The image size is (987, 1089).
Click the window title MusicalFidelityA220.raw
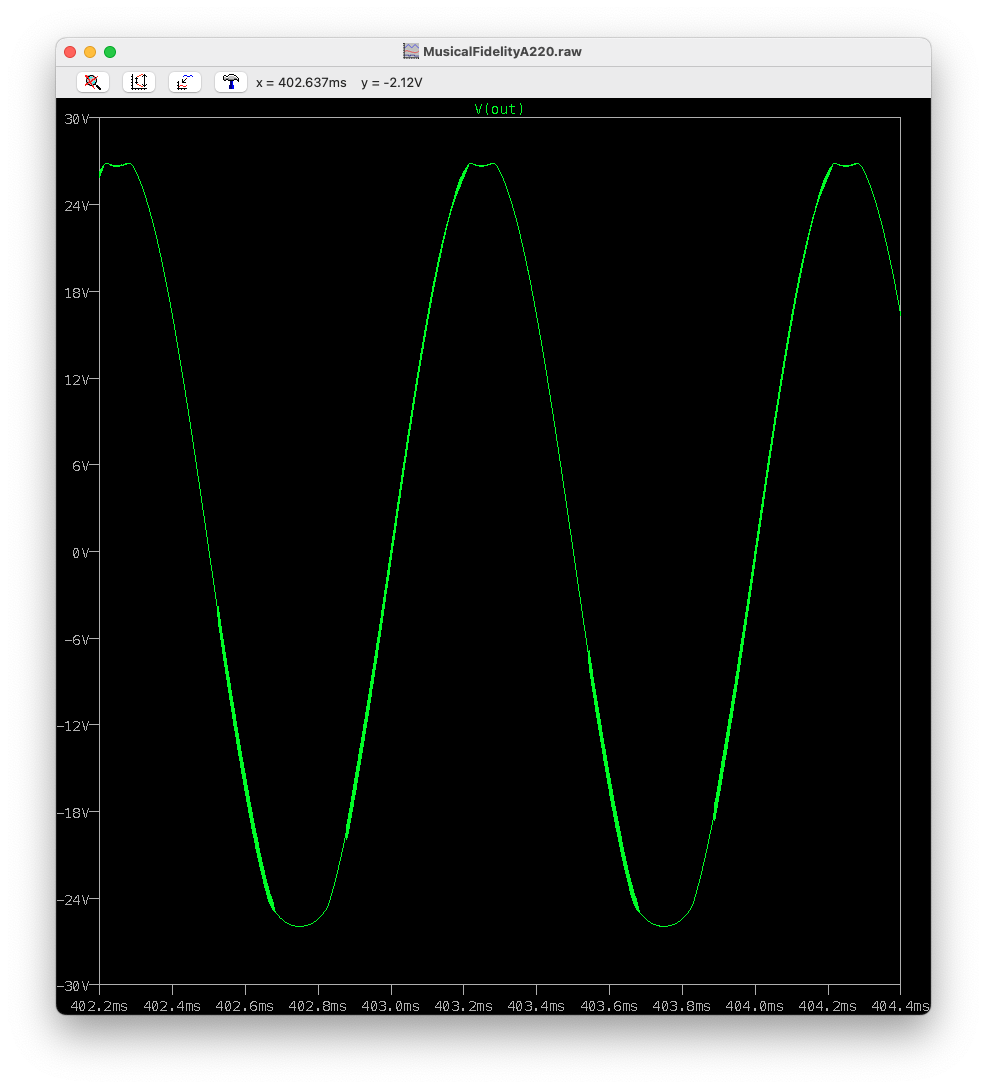click(x=502, y=51)
